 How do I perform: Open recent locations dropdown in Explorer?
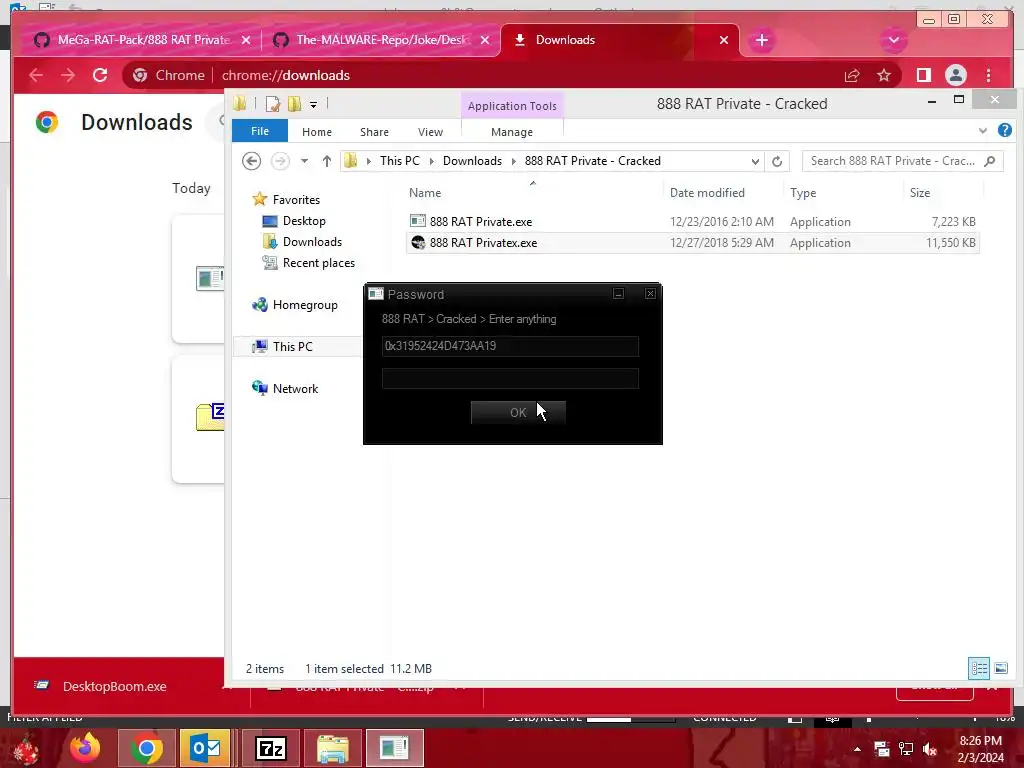coord(304,161)
